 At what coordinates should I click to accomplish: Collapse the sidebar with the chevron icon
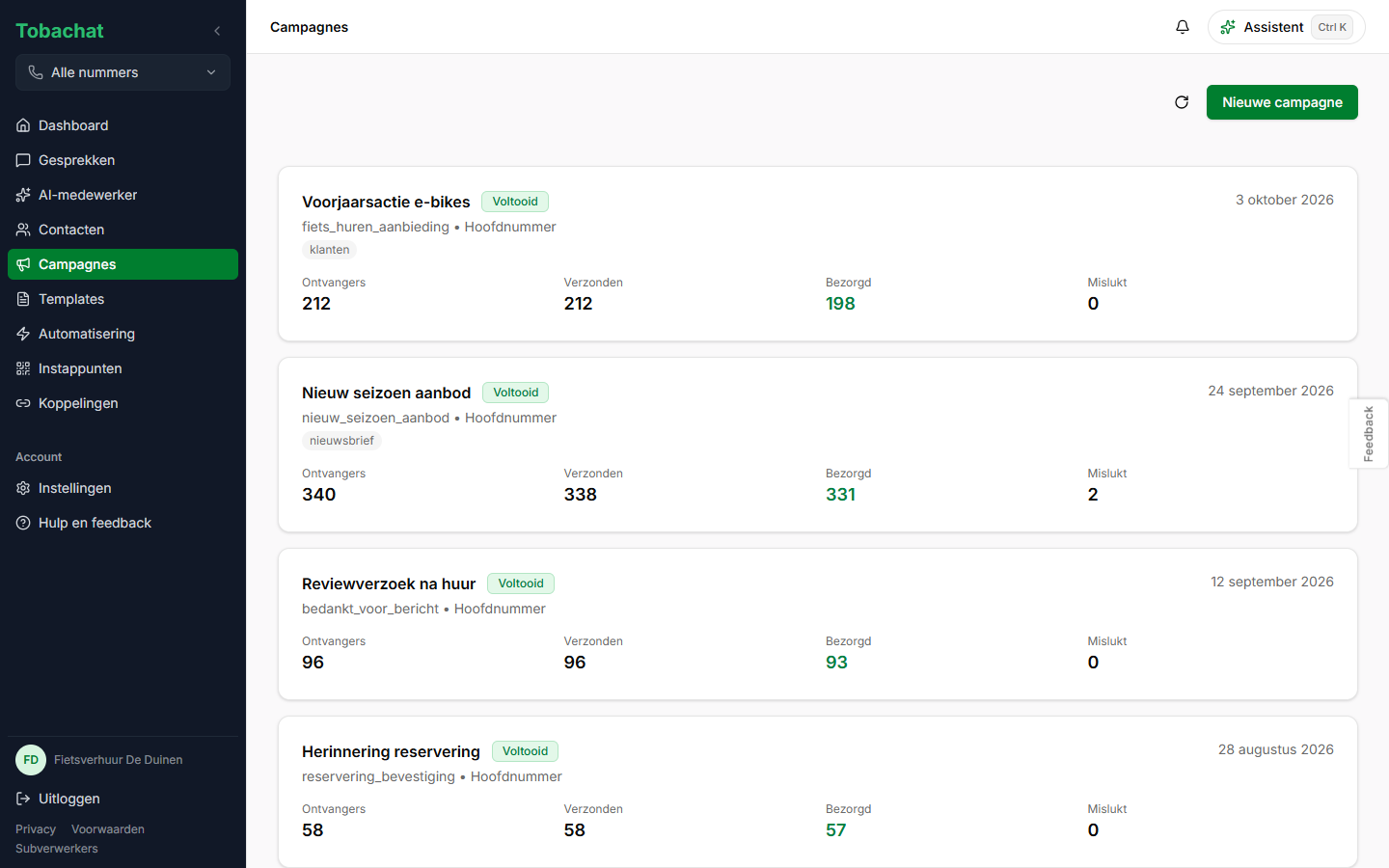click(x=217, y=31)
